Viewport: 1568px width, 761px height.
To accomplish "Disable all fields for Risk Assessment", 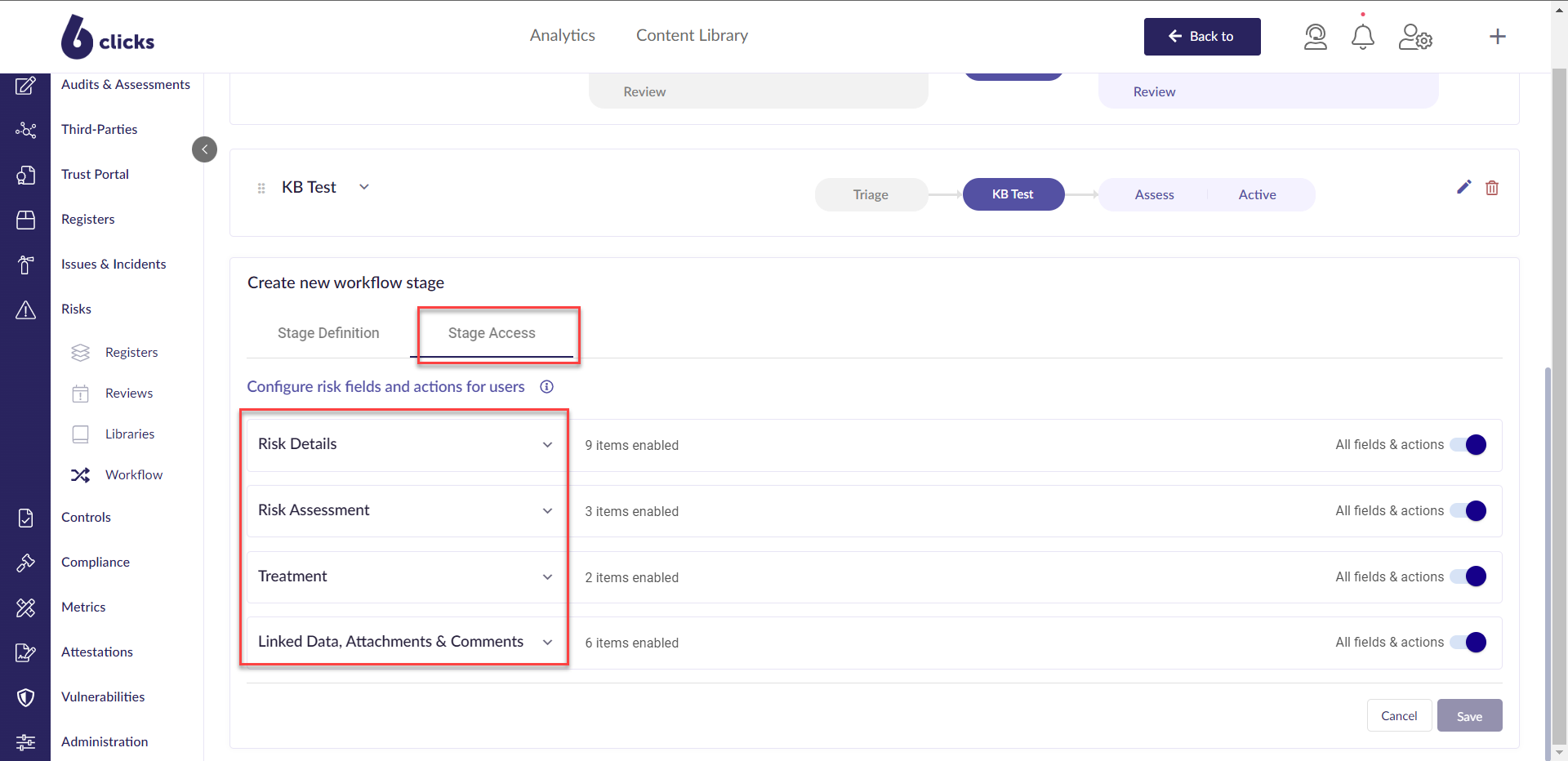I will tap(1468, 511).
